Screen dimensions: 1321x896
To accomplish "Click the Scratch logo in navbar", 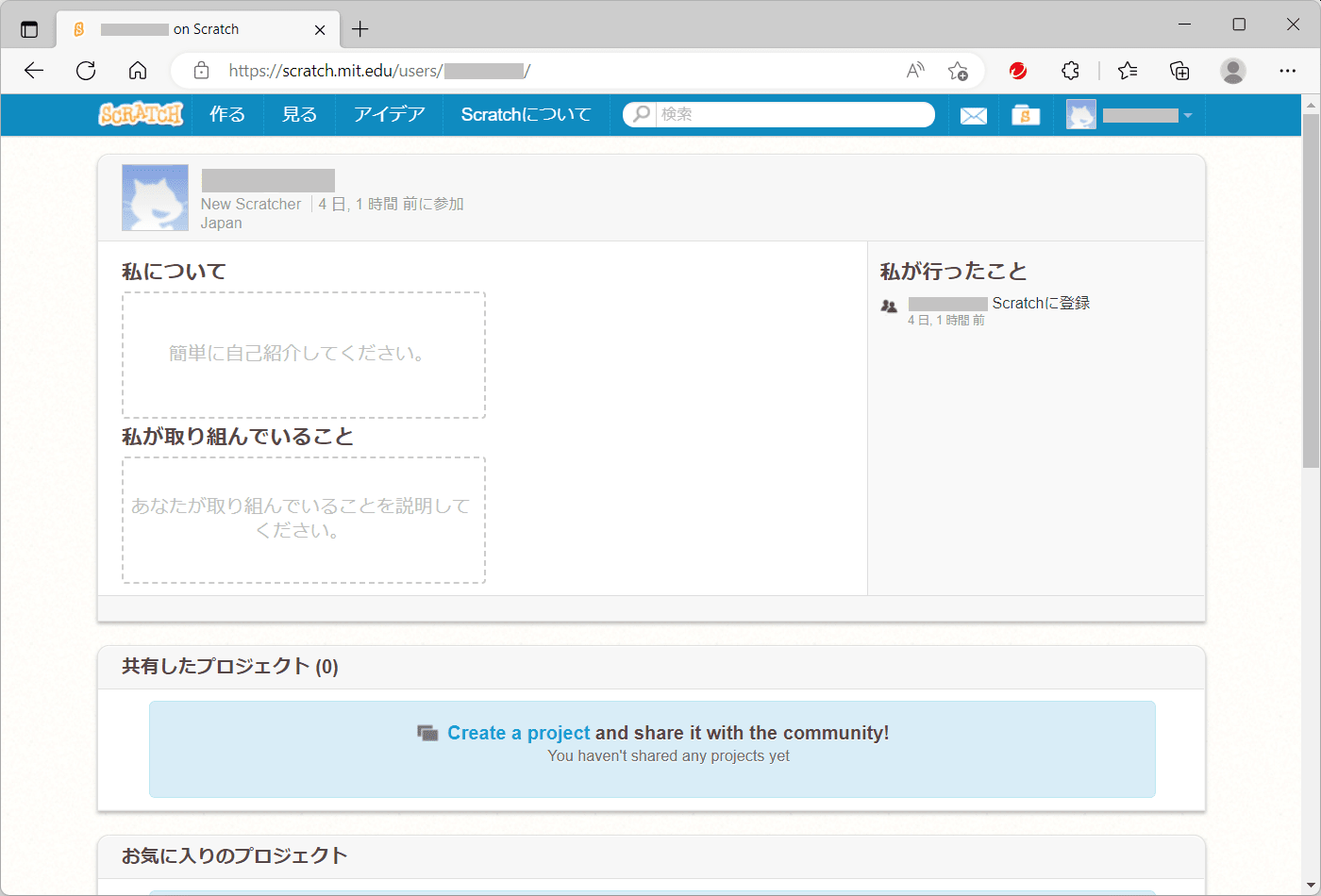I will pos(141,114).
